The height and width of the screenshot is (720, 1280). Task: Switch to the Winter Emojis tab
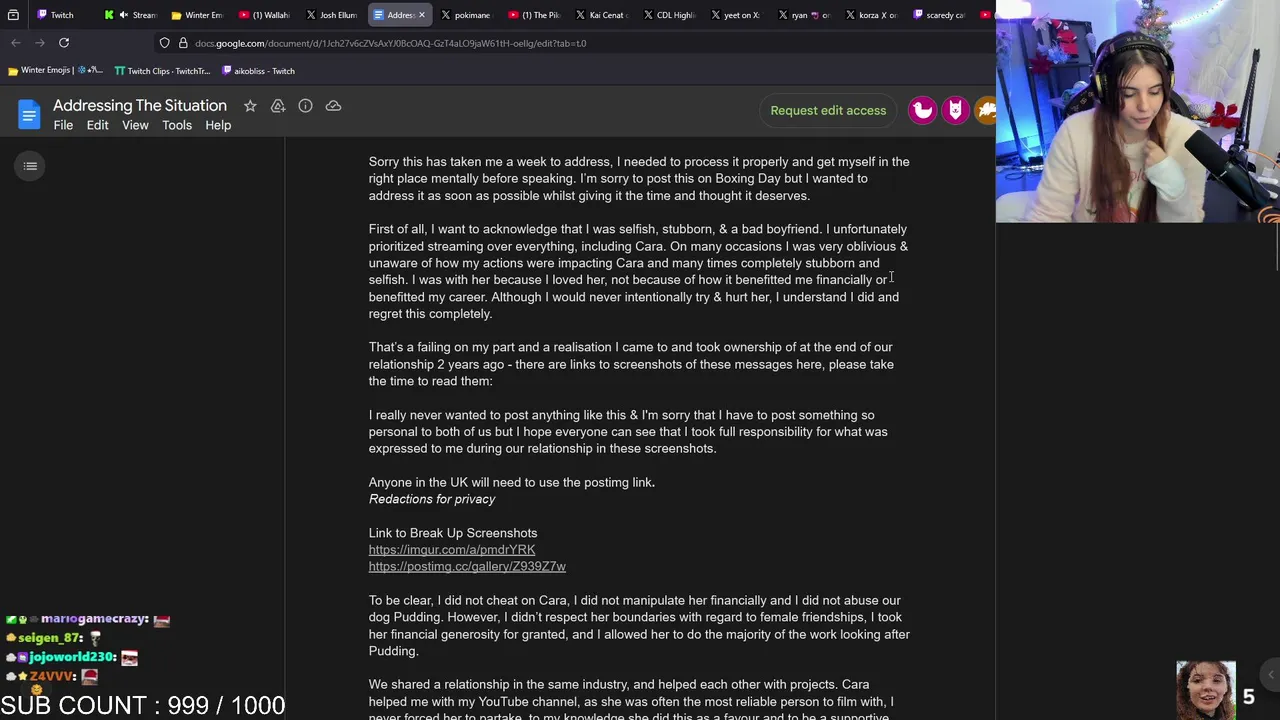(x=197, y=15)
